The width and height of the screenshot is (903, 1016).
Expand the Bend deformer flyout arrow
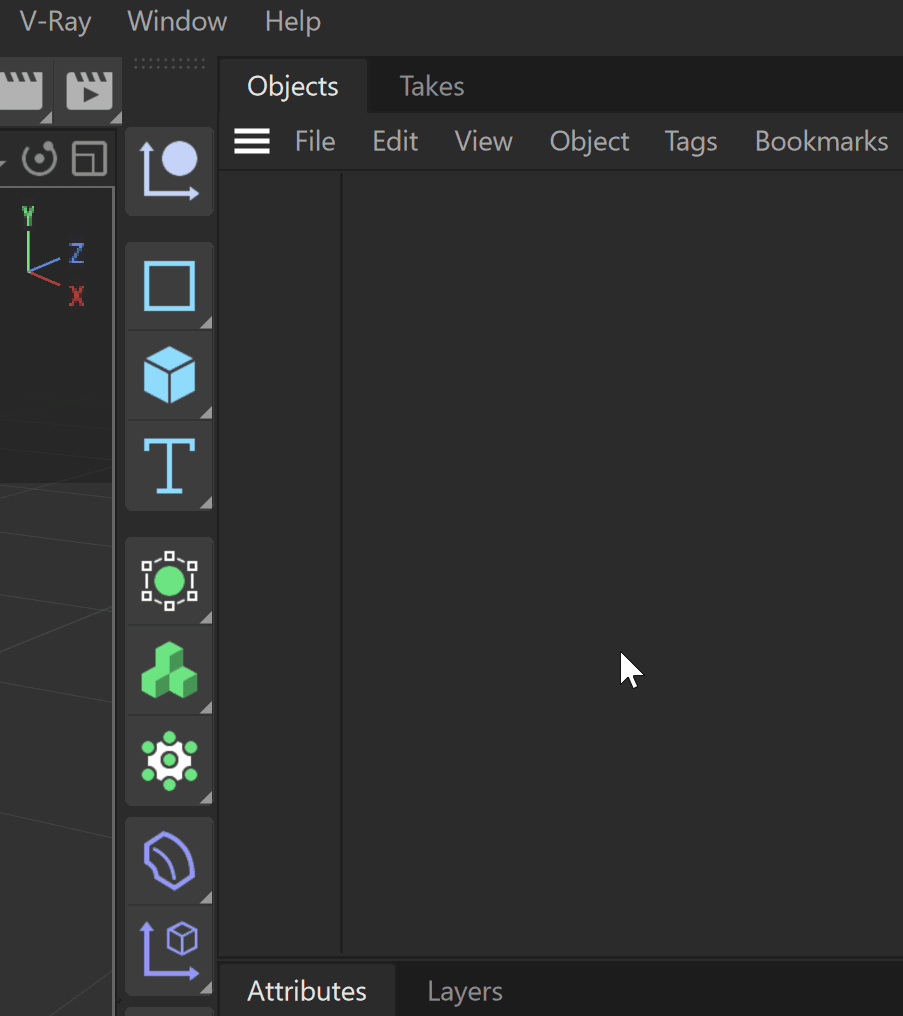pyautogui.click(x=206, y=897)
